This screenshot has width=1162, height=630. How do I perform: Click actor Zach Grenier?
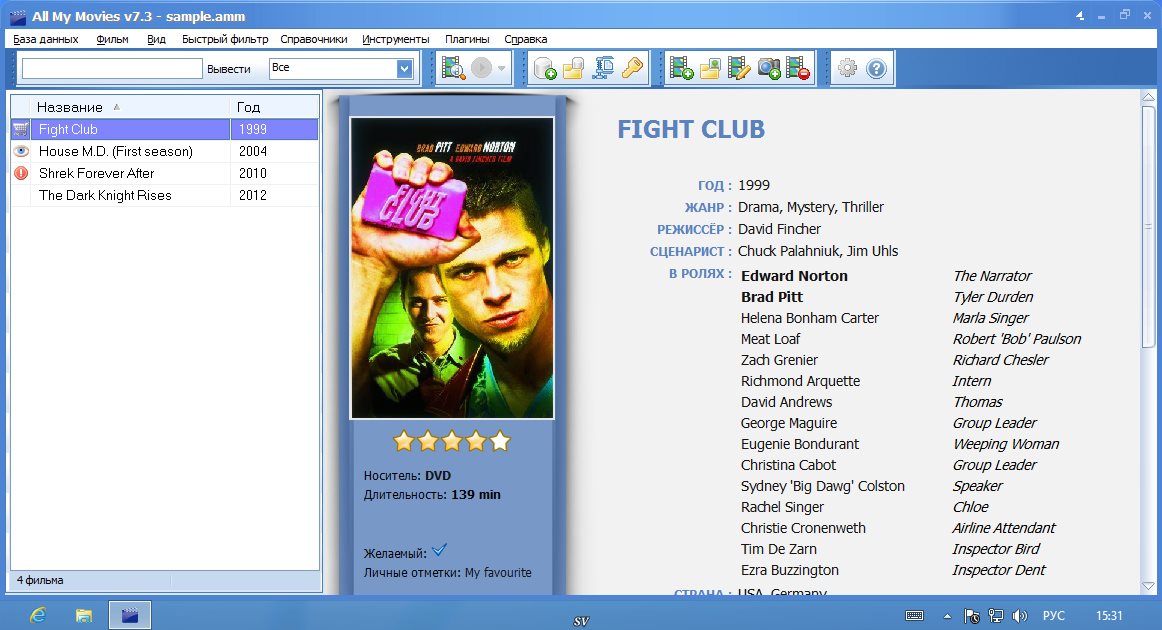pos(780,360)
